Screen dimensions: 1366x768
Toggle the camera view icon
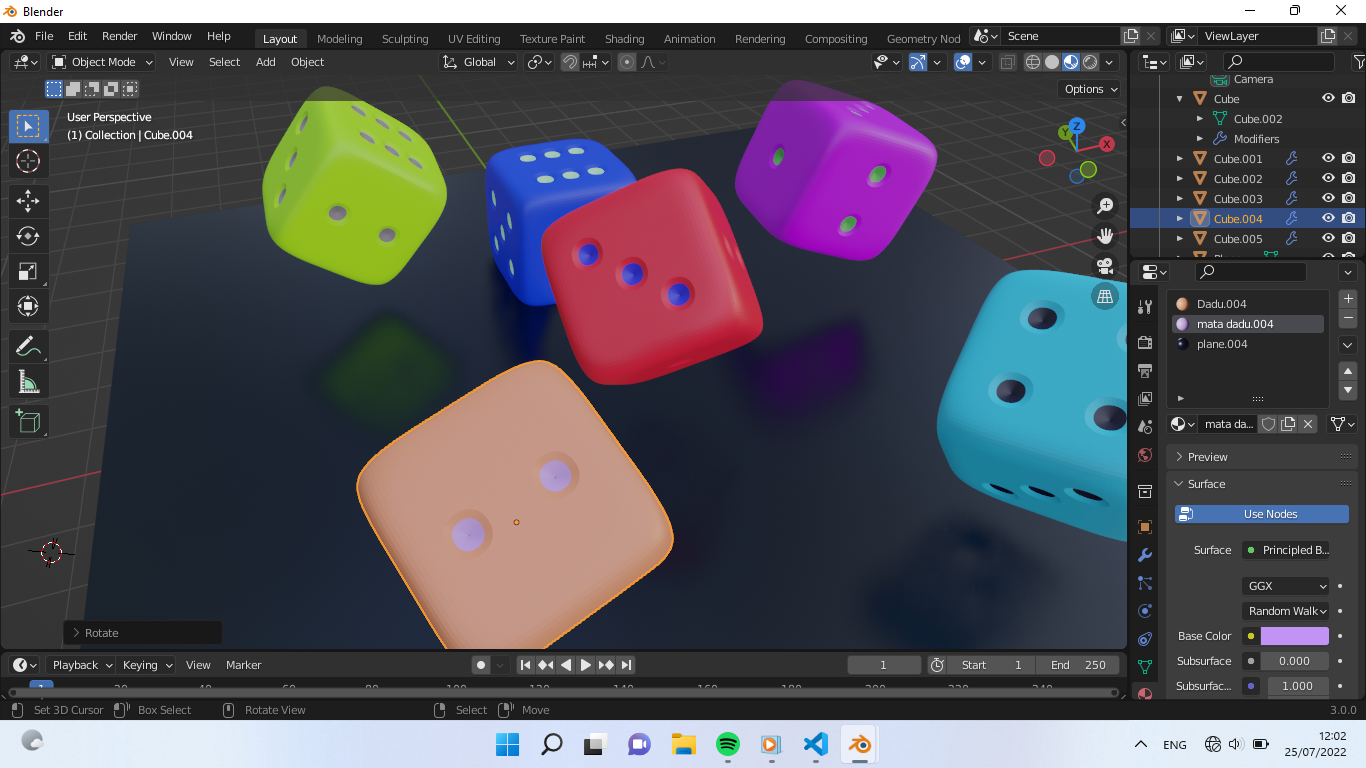coord(1105,266)
